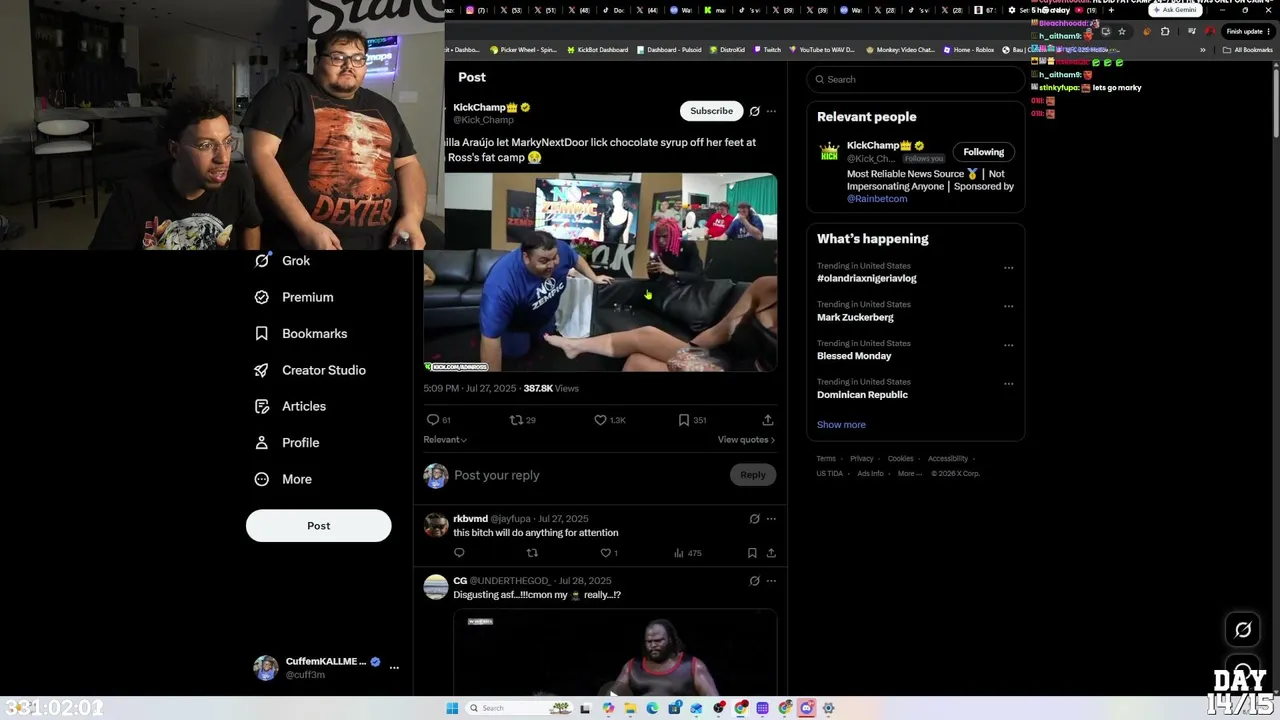1280x720 pixels.
Task: Open Articles in the sidebar
Action: [x=290, y=406]
